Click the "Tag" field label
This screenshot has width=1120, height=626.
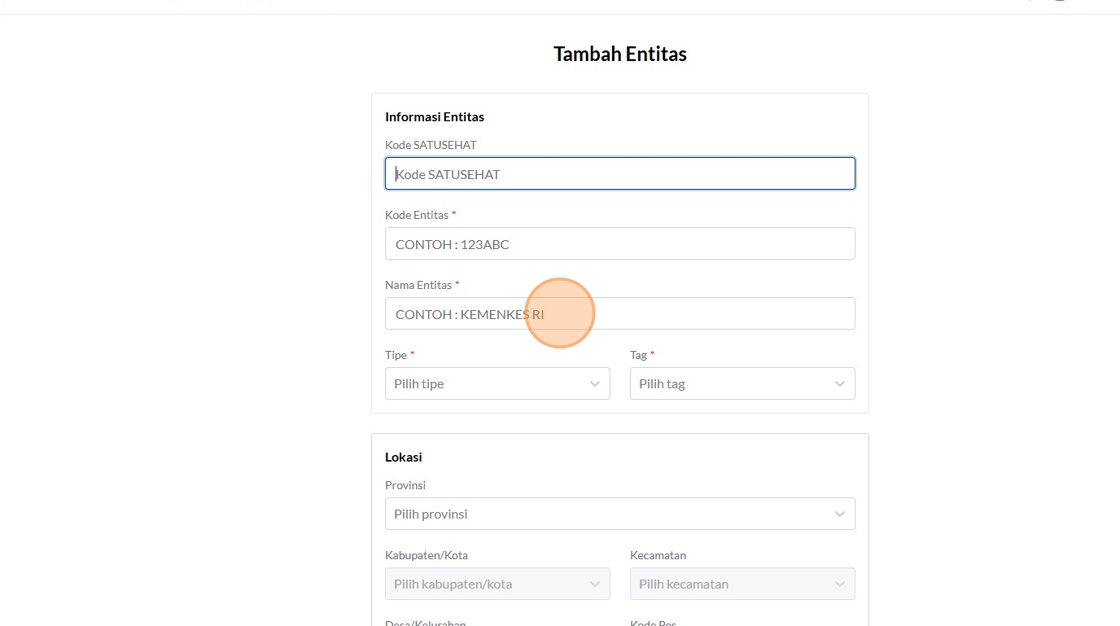(x=639, y=355)
